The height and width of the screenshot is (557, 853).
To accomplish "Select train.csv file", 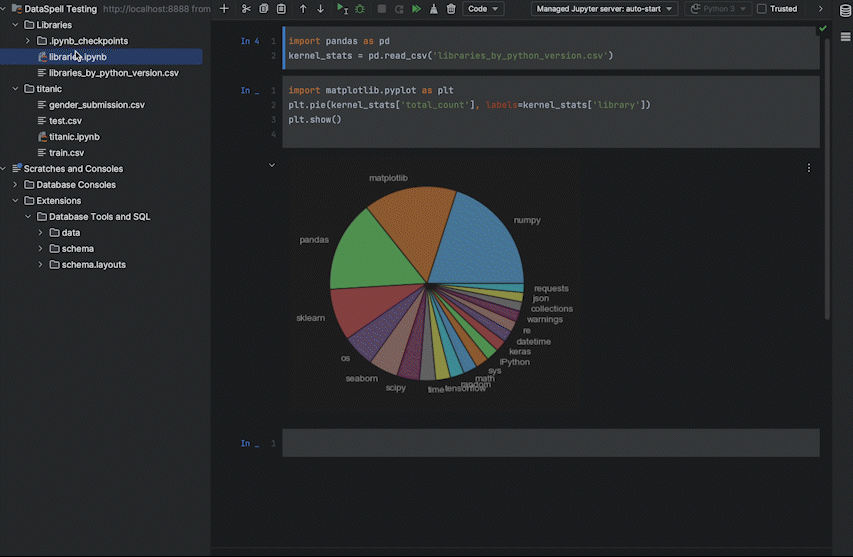I will click(66, 153).
